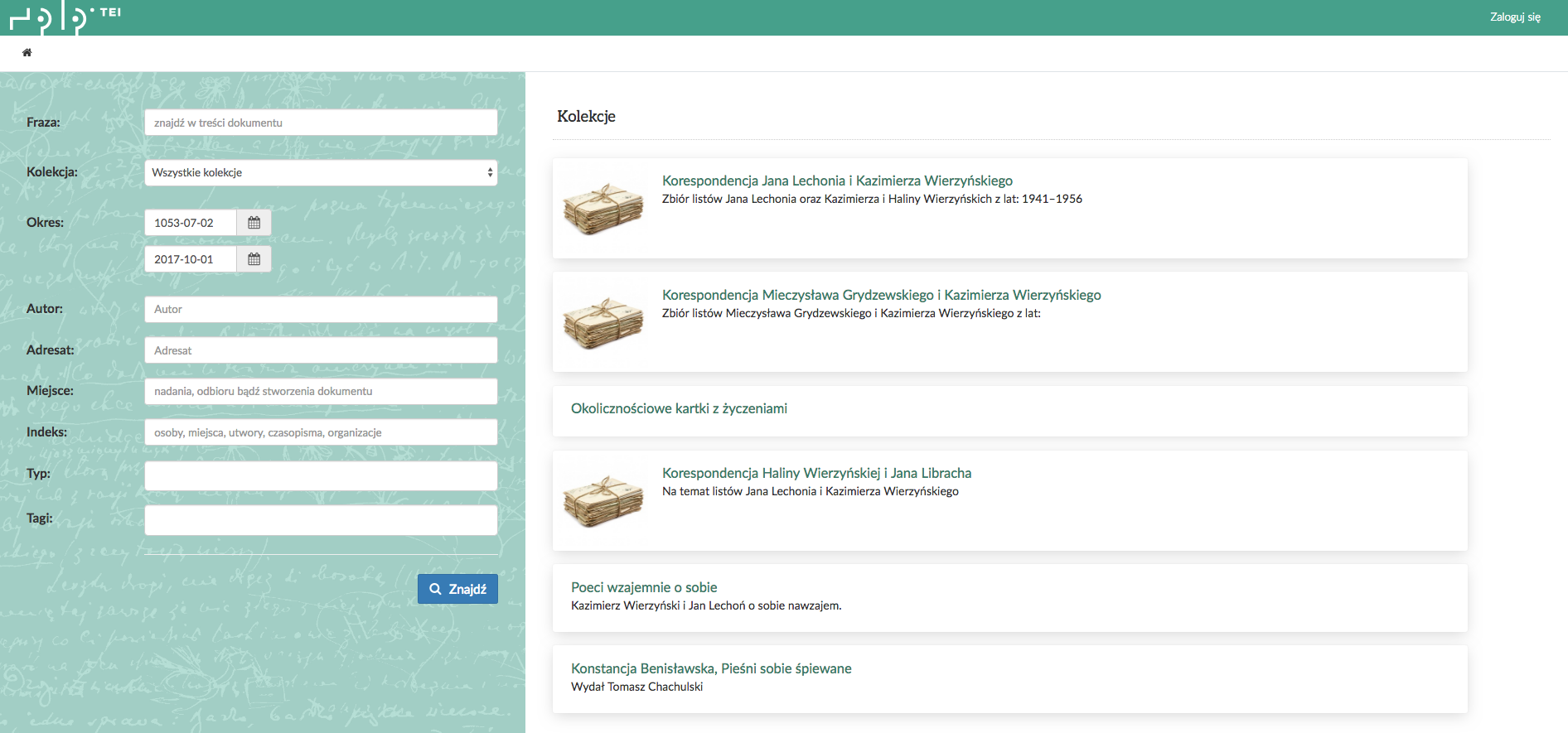Click the Kolekcja label

52,171
